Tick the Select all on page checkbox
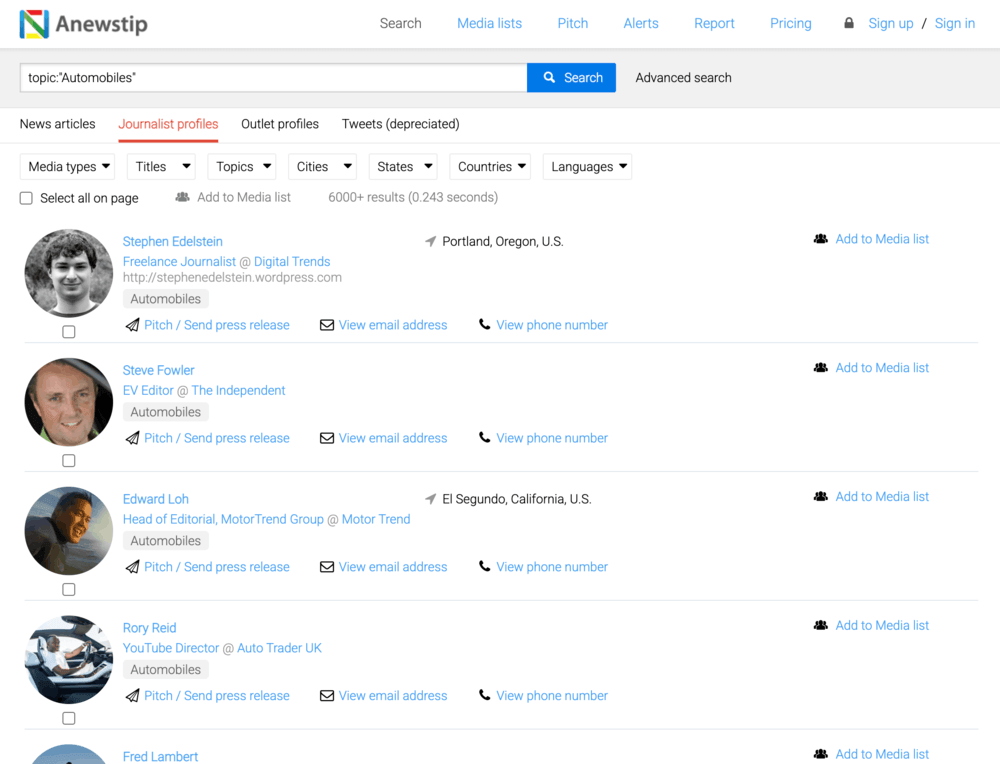This screenshot has width=1000, height=764. 27,198
